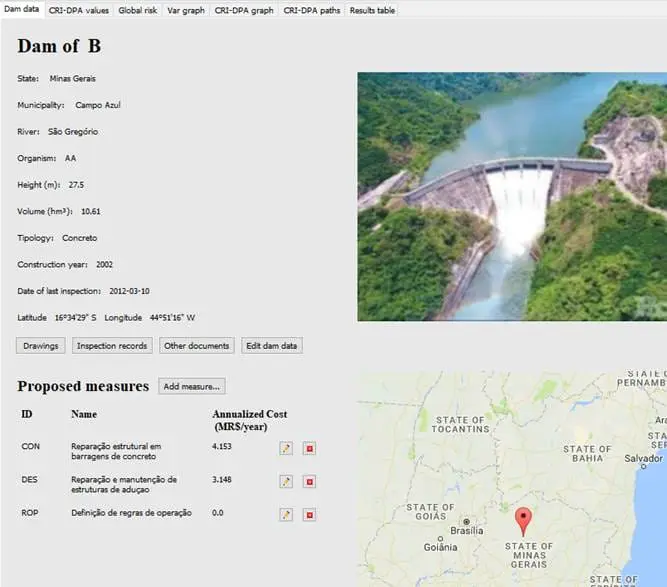Edit the CON measure with pencil icon
667x587 pixels.
[x=286, y=449]
